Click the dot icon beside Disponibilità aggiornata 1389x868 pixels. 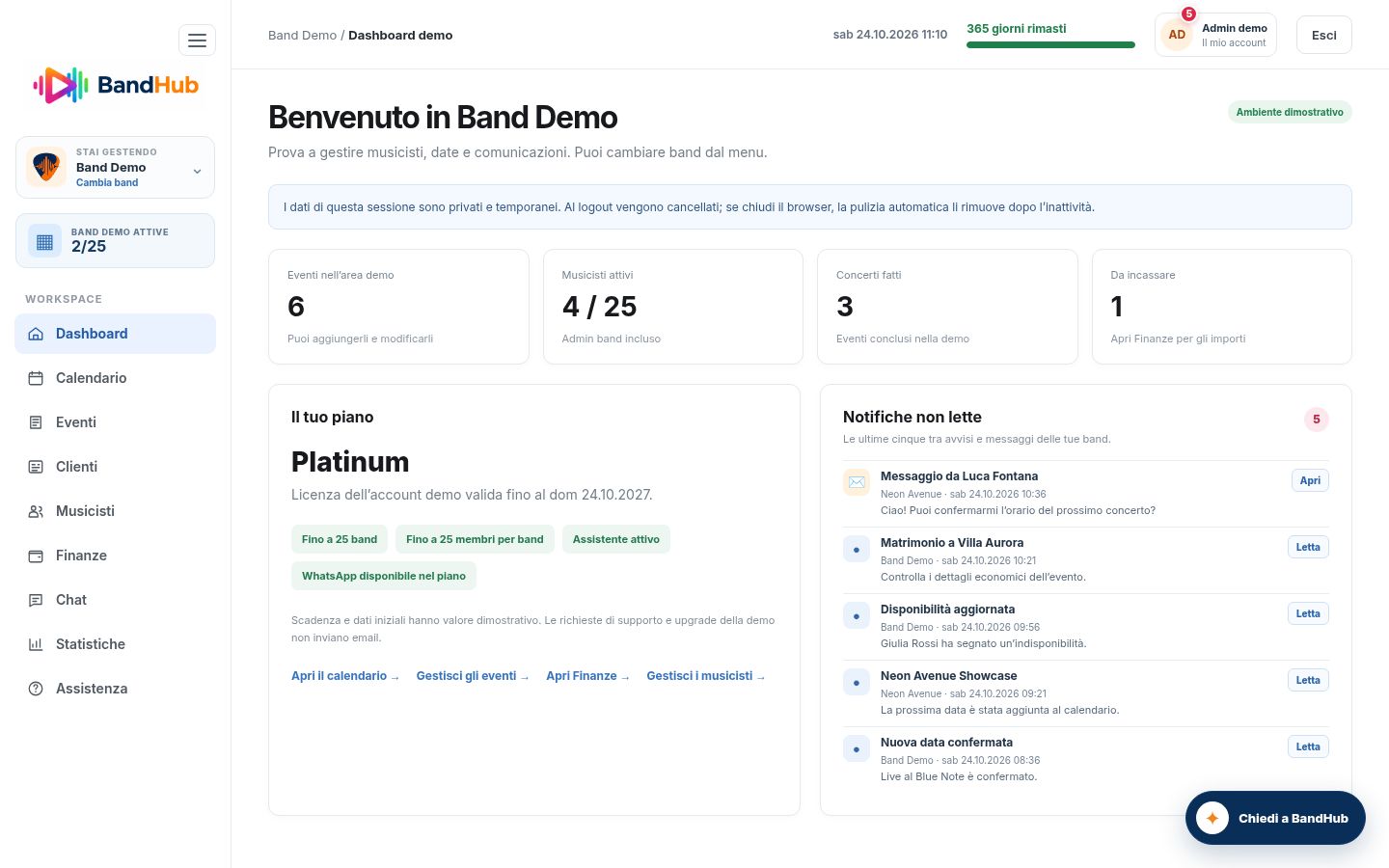coord(857,615)
